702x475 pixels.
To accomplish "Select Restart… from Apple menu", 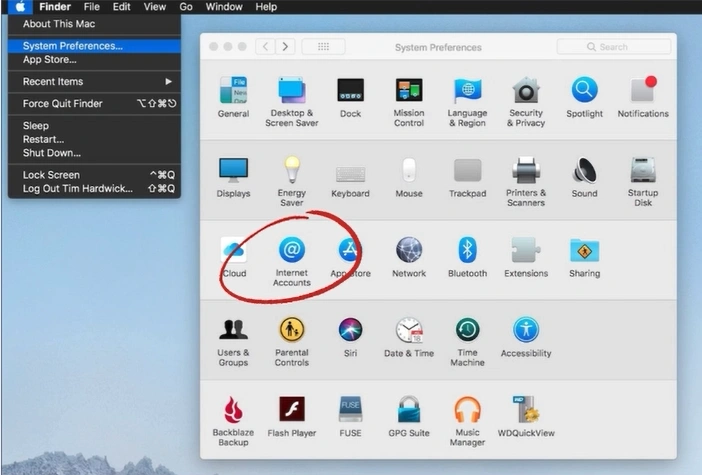I will point(94,139).
